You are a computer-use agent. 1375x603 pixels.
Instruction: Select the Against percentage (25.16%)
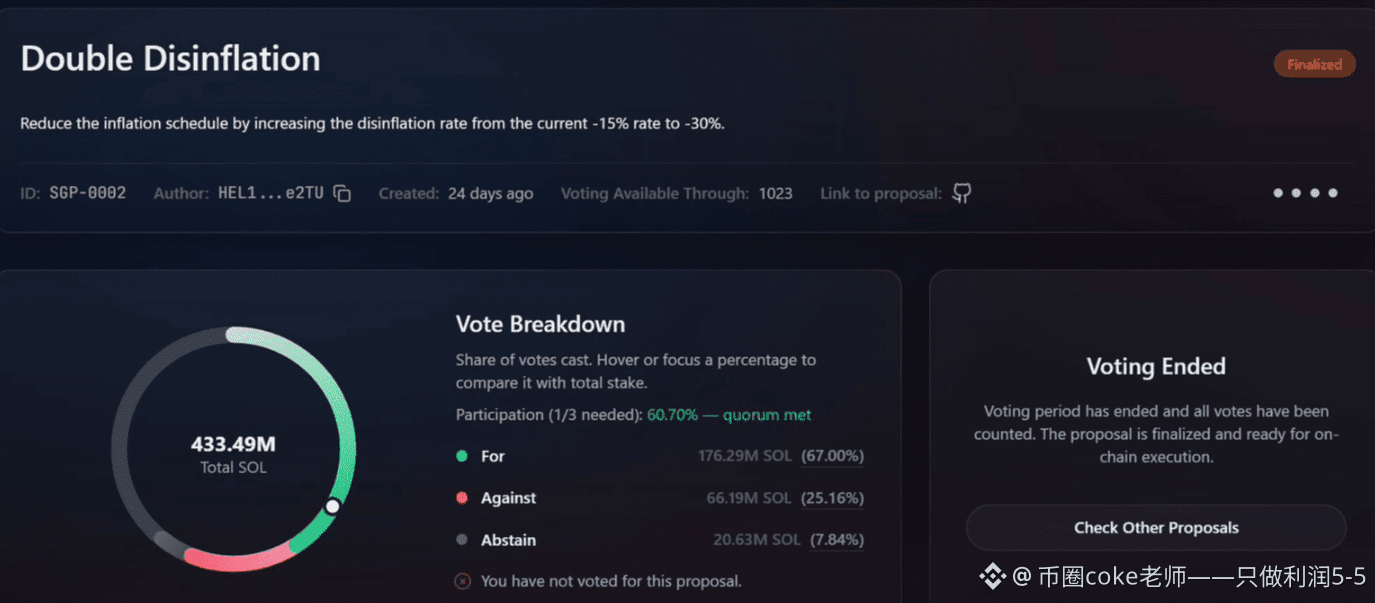click(833, 498)
